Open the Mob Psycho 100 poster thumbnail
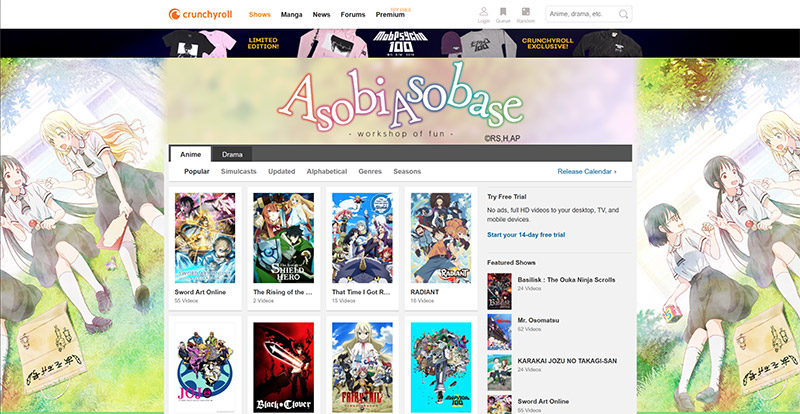The image size is (800, 414). pyautogui.click(x=441, y=367)
